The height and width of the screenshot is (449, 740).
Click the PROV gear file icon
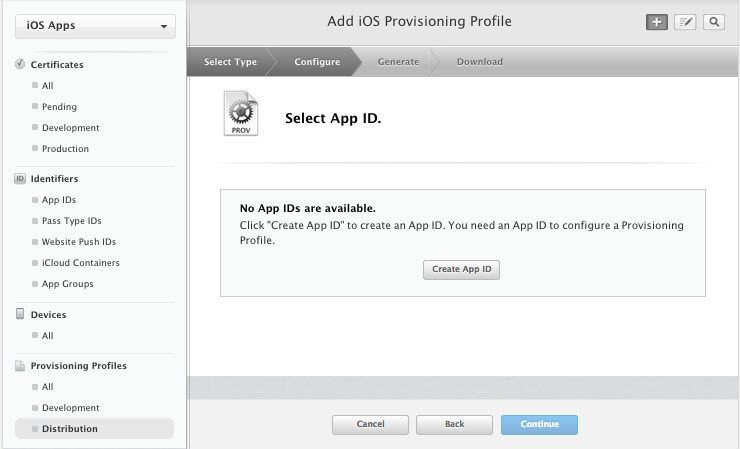(x=241, y=113)
